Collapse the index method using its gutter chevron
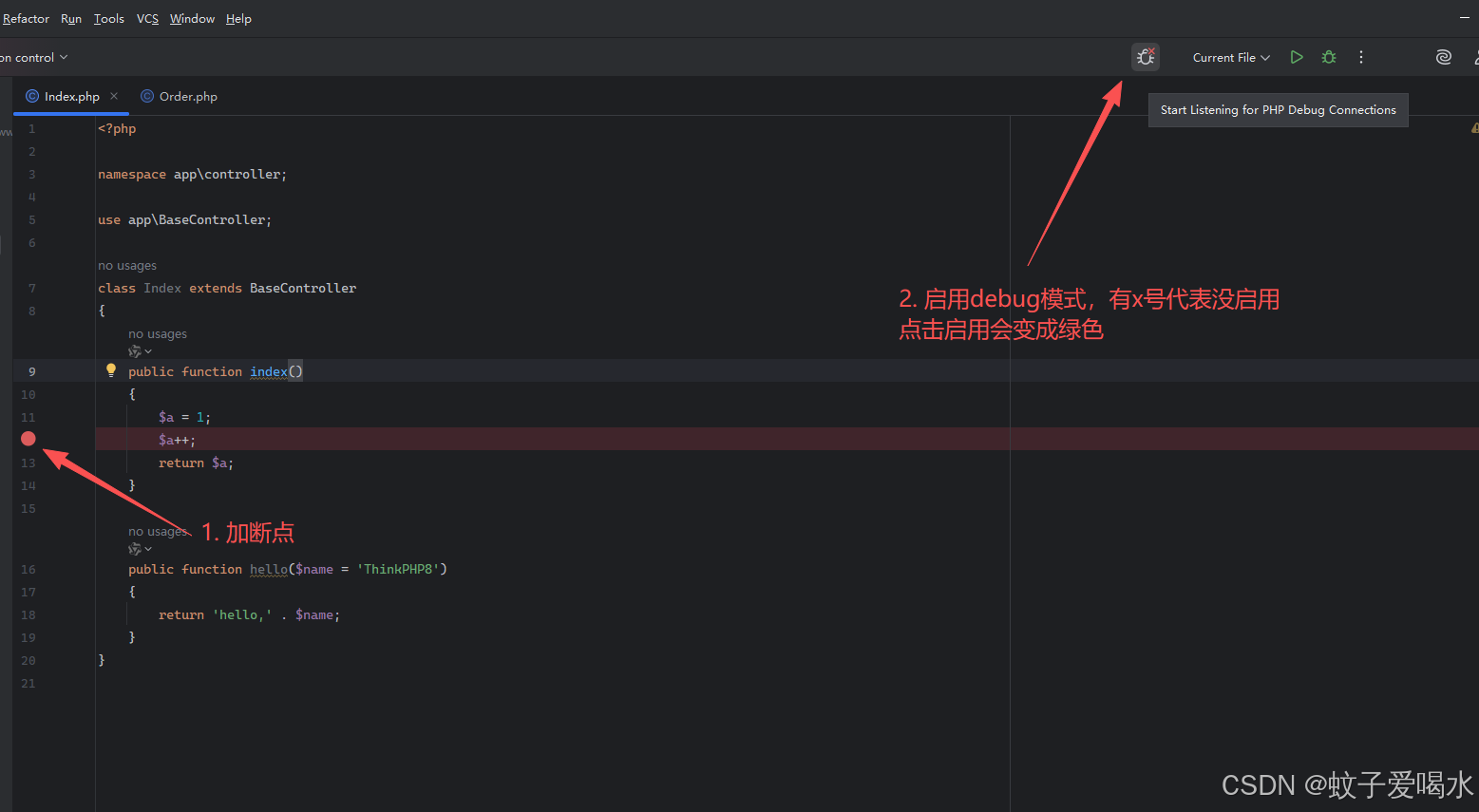1479x812 pixels. click(x=90, y=371)
